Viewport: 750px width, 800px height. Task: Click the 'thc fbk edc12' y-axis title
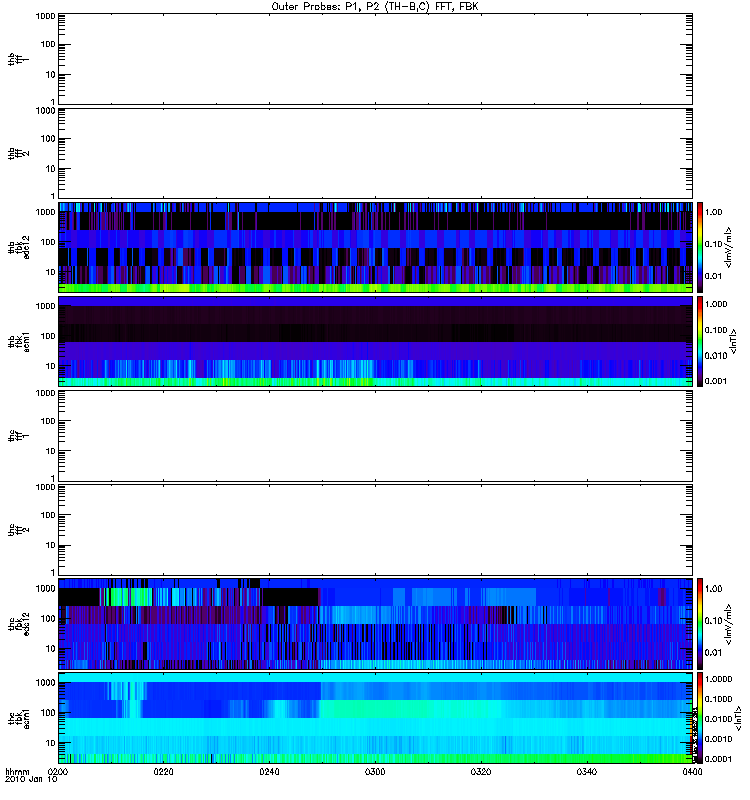[18, 623]
